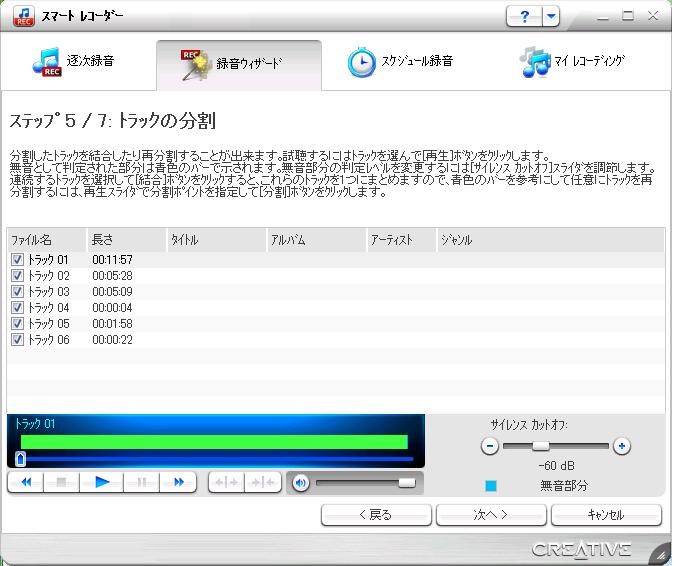Click the play button in playback controls
Viewport: 683px width, 566px height.
pos(101,482)
